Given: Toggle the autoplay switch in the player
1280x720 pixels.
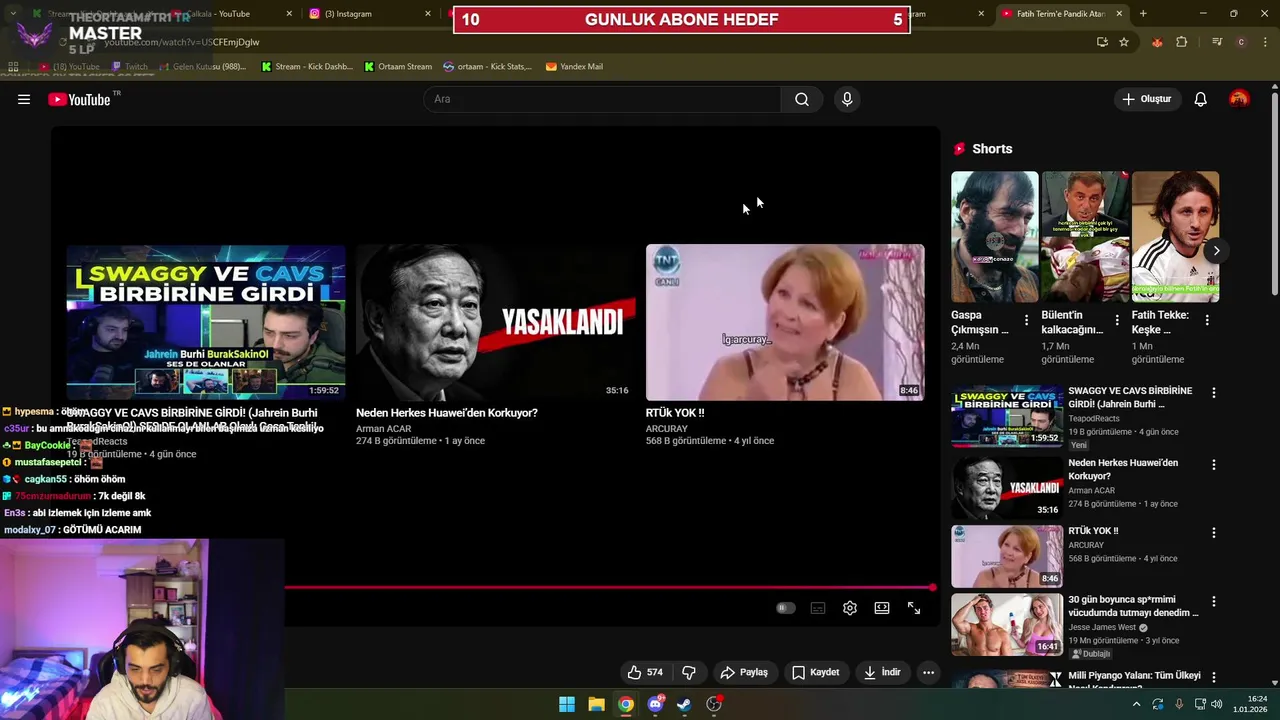Looking at the screenshot, I should (x=786, y=608).
